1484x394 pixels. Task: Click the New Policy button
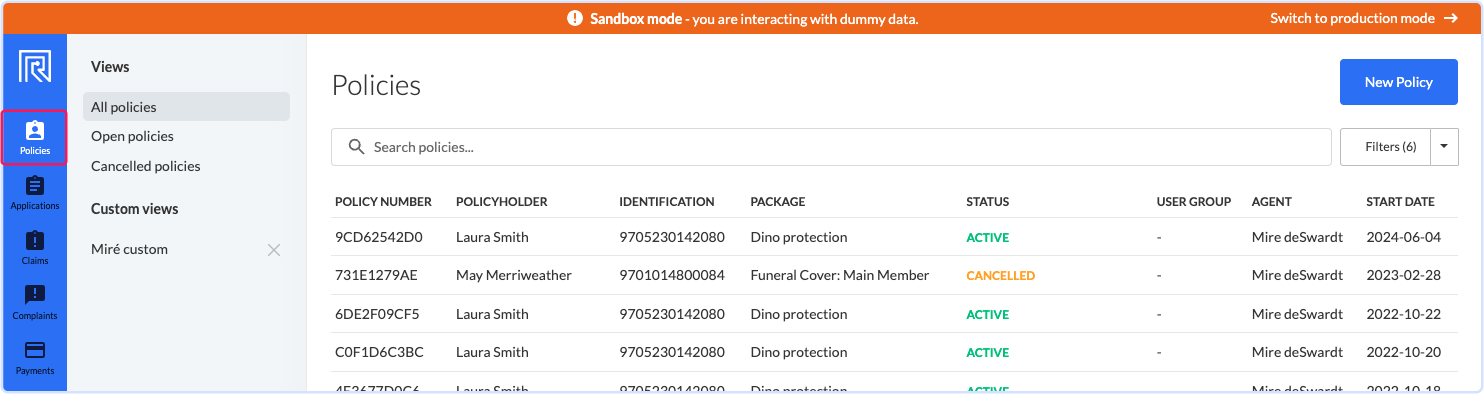(1399, 82)
